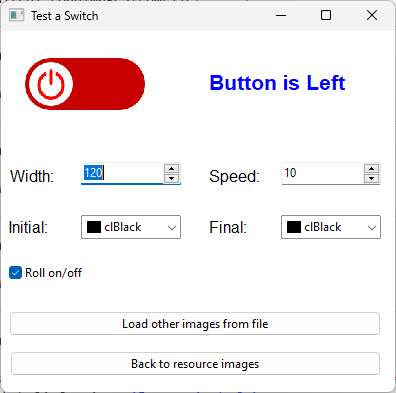Click the 'Test a Switch' title text
The height and width of the screenshot is (393, 396).
pos(65,16)
